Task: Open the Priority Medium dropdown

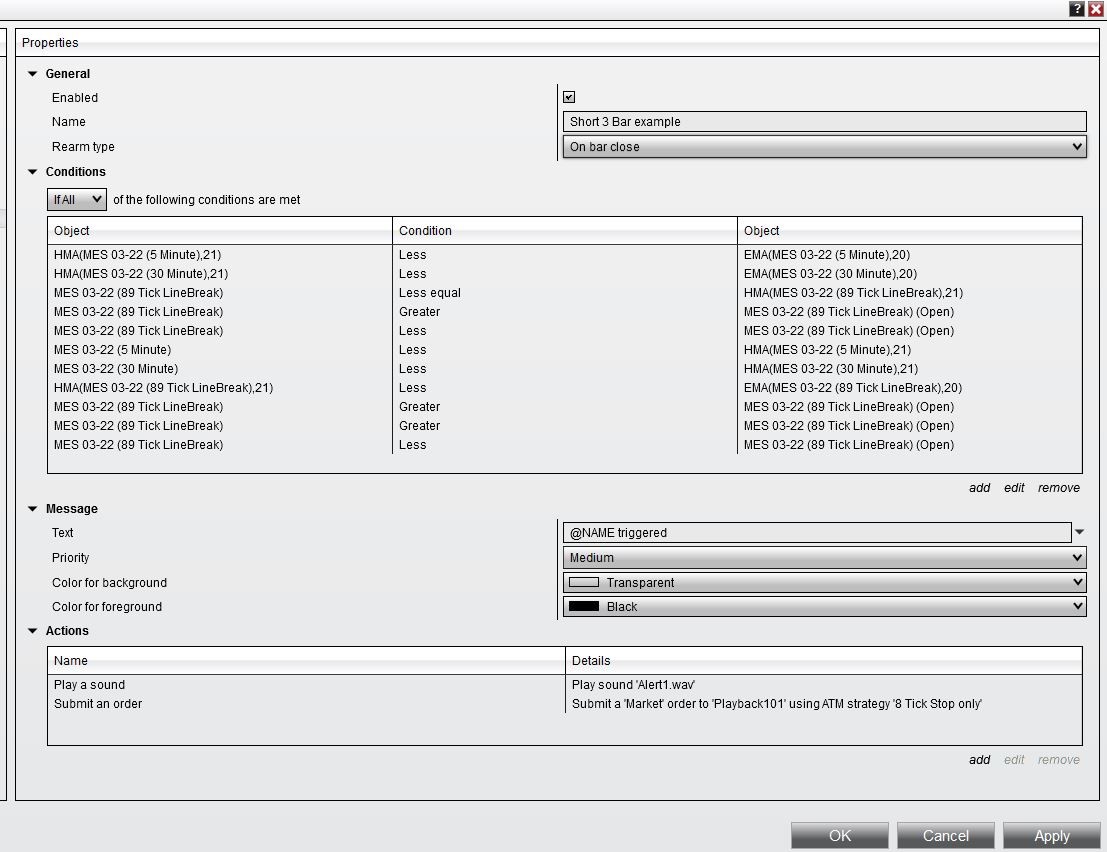Action: click(x=824, y=558)
